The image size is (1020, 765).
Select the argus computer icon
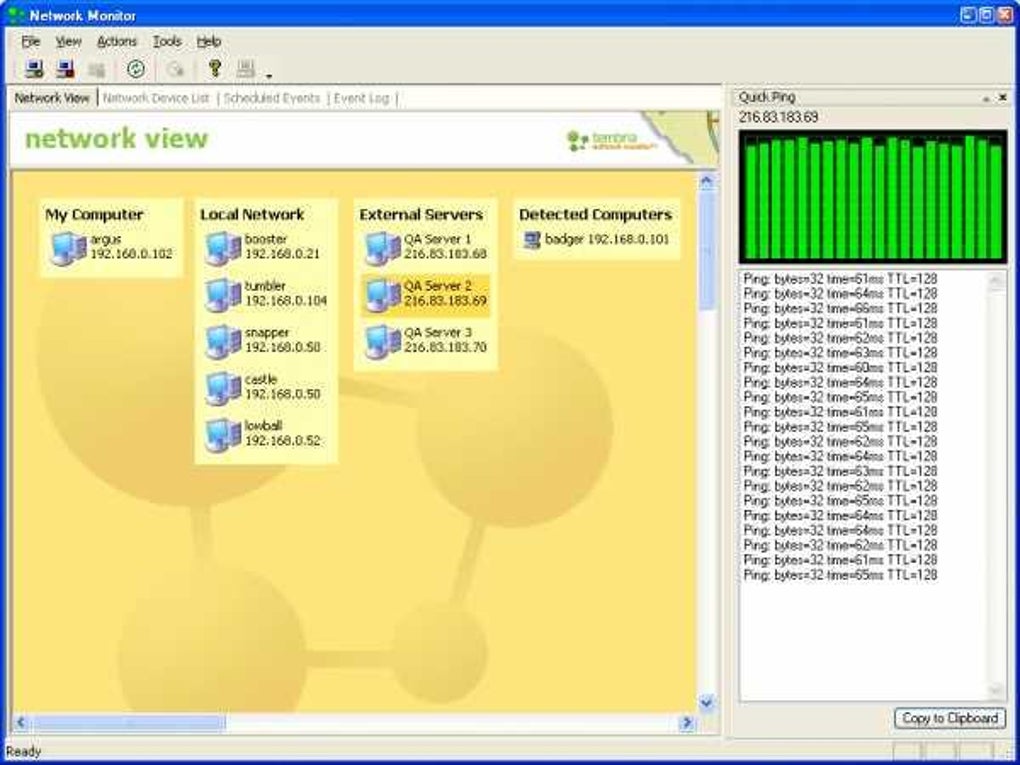pos(68,248)
